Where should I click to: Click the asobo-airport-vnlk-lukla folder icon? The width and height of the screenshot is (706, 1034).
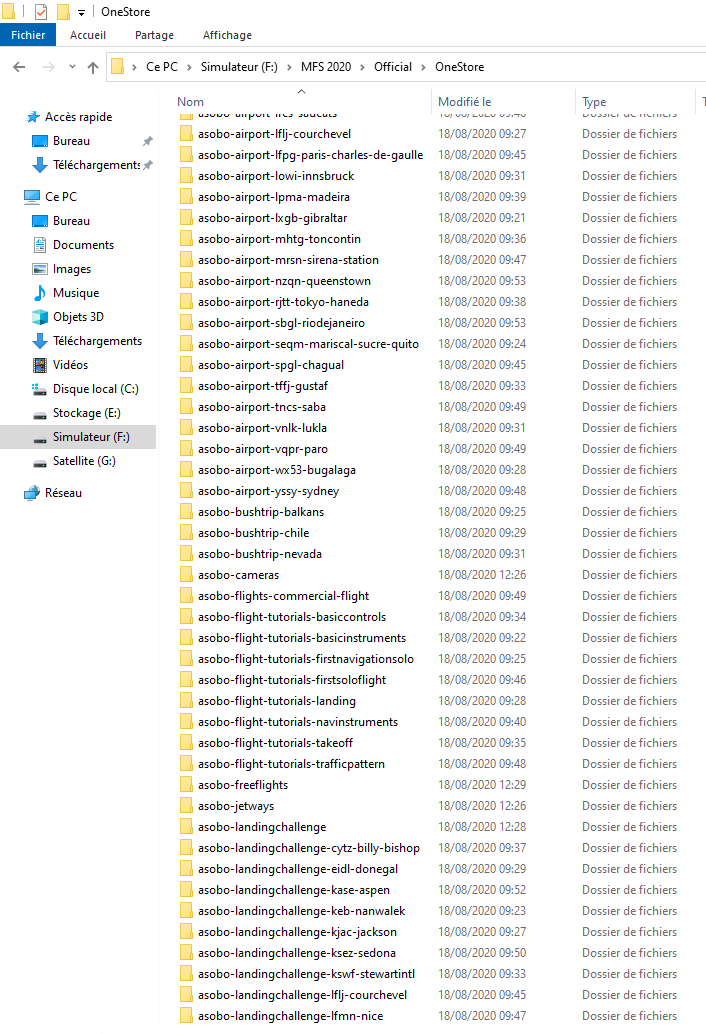click(187, 428)
